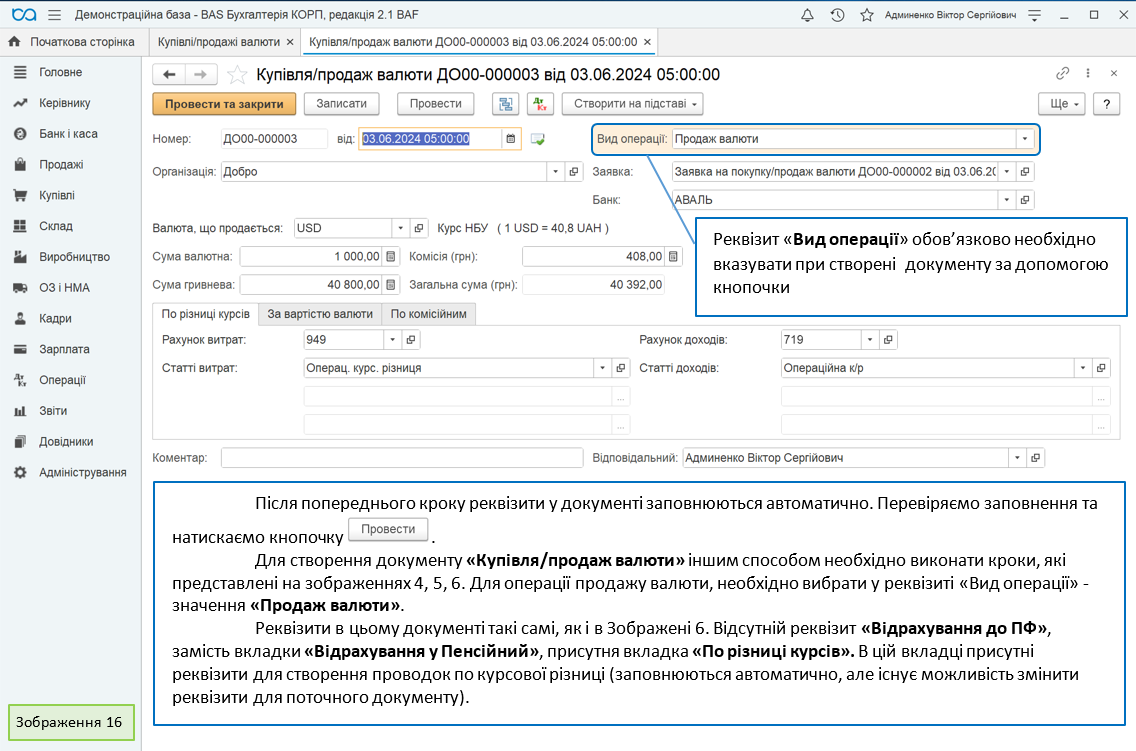This screenshot has width=1136, height=751.
Task: Open document movements structure icon
Action: click(506, 104)
